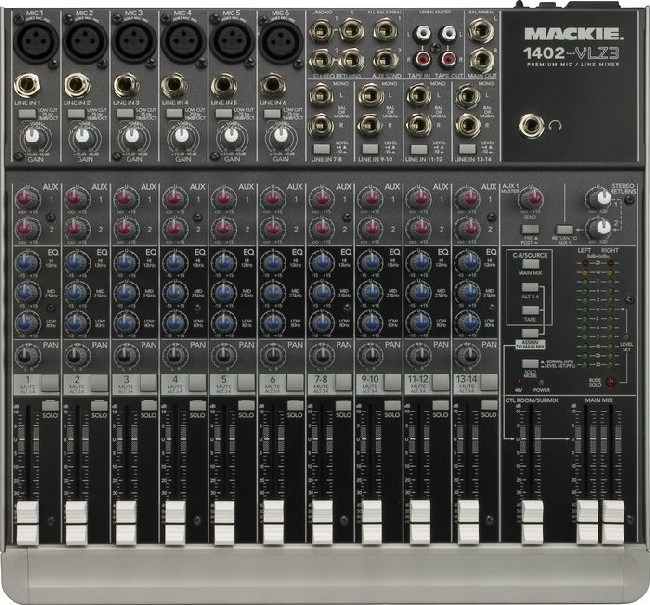Image resolution: width=650 pixels, height=605 pixels.
Task: Toggle the LEVEL switch for LINE IN 7-8
Action: (x=322, y=148)
